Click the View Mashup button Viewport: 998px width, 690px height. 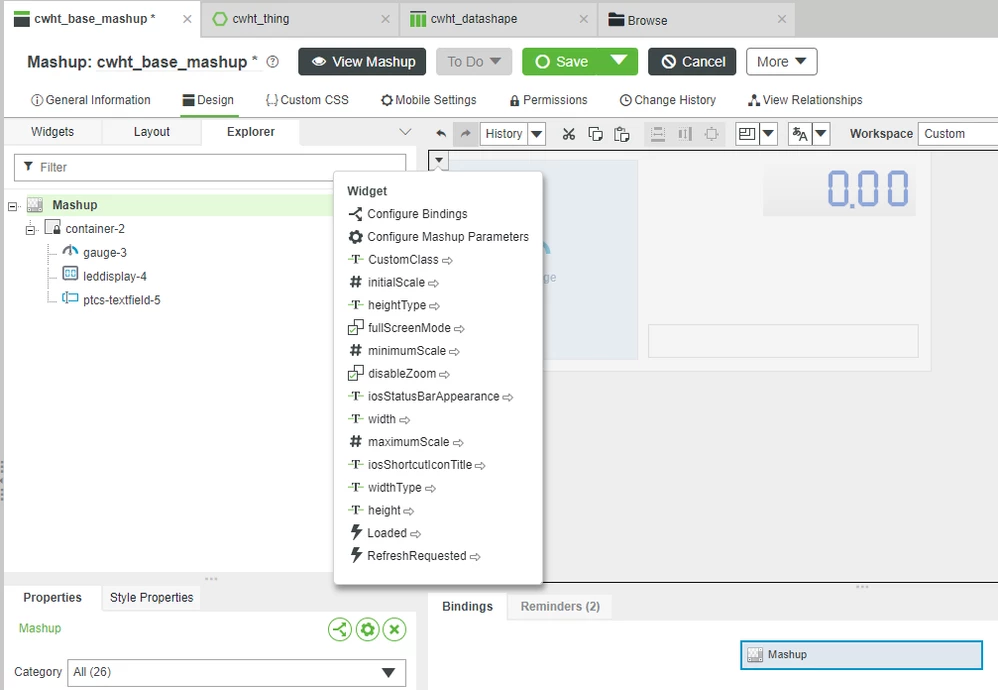tap(362, 61)
